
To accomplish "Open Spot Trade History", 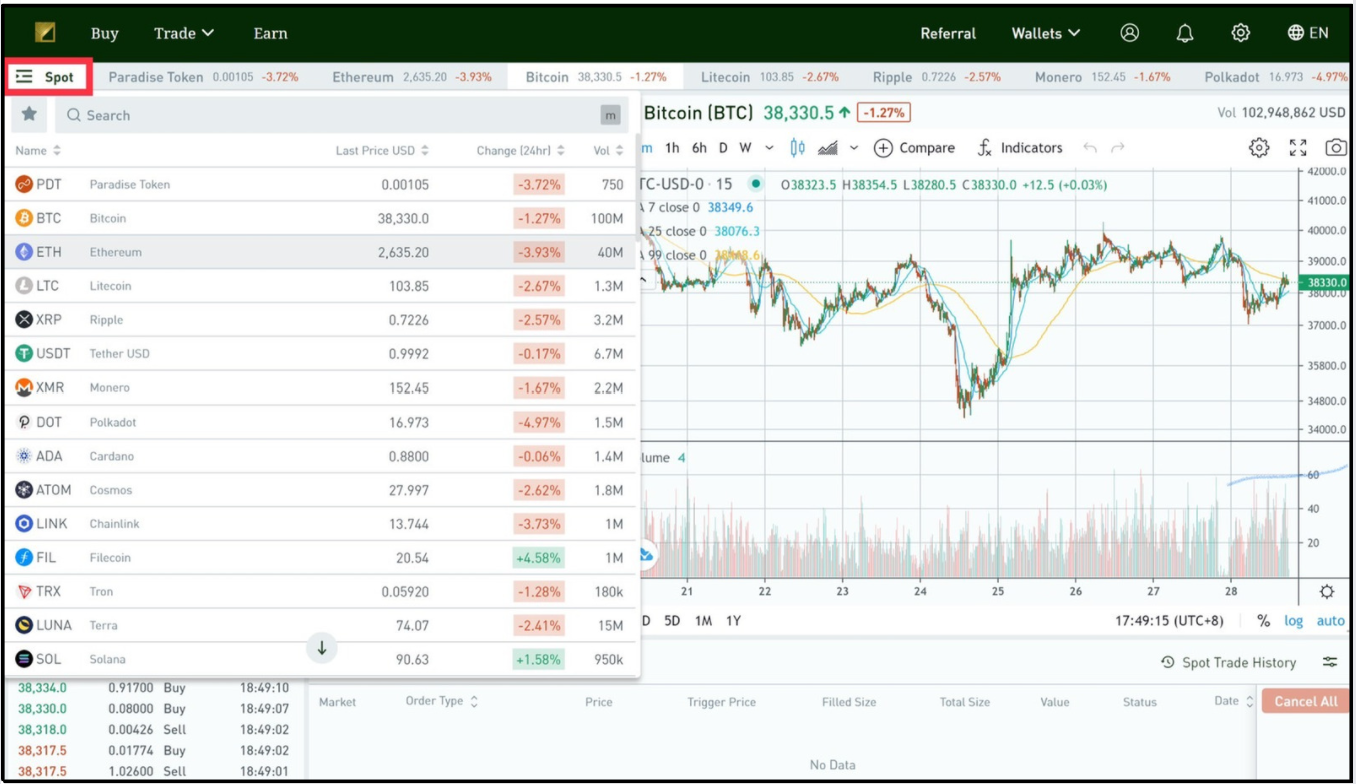I will click(1228, 662).
